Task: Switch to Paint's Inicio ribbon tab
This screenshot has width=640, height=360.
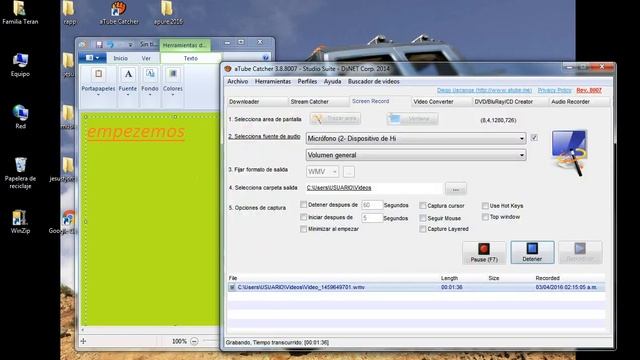Action: (120, 58)
